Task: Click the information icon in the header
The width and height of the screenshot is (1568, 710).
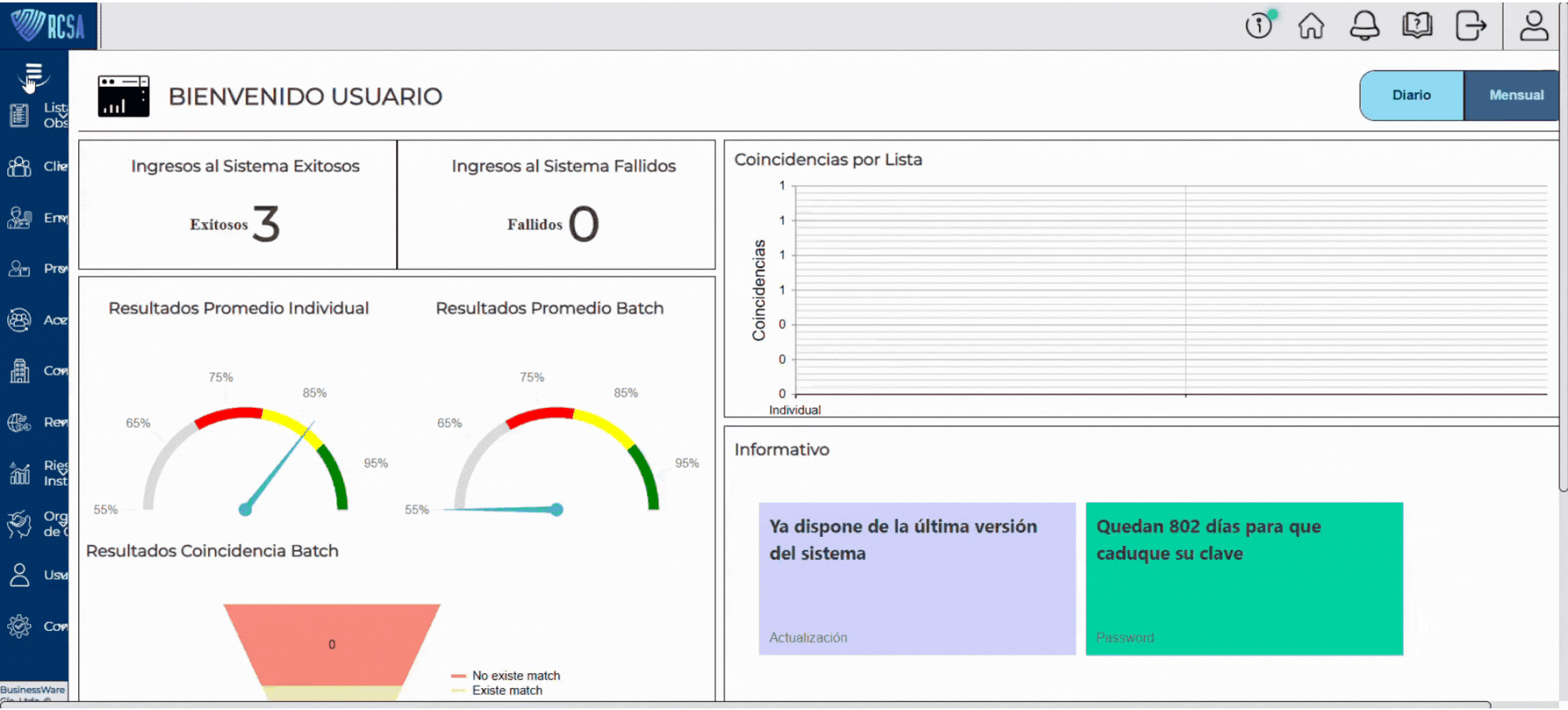Action: click(1258, 25)
